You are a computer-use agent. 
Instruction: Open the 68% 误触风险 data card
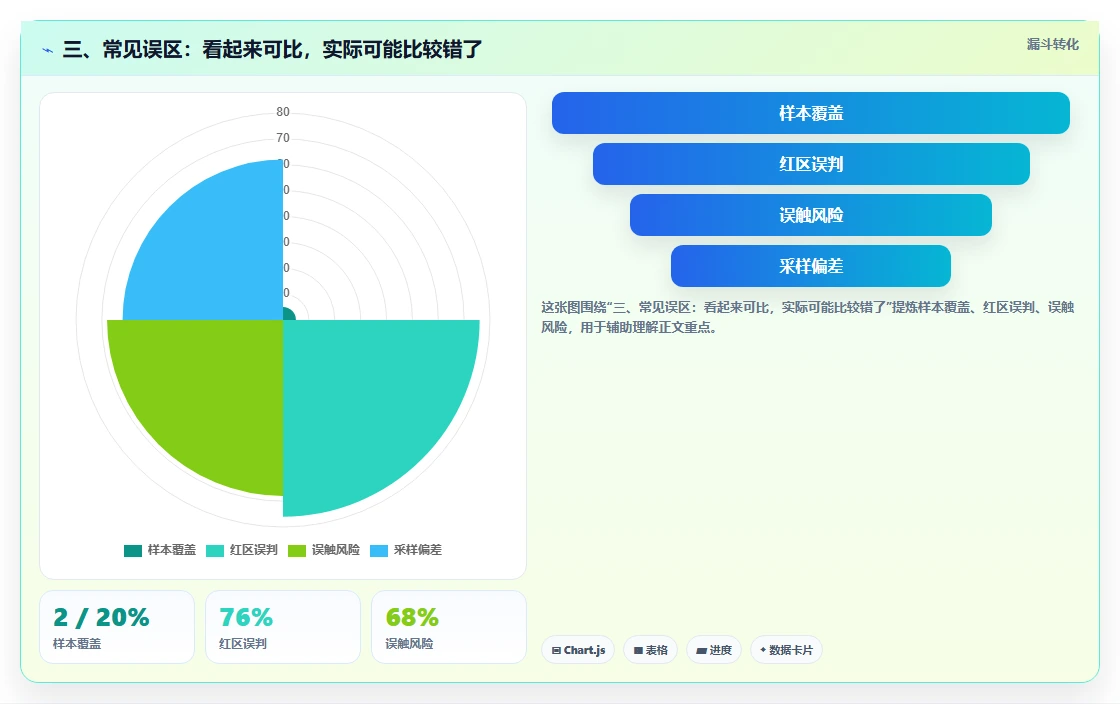tap(449, 627)
